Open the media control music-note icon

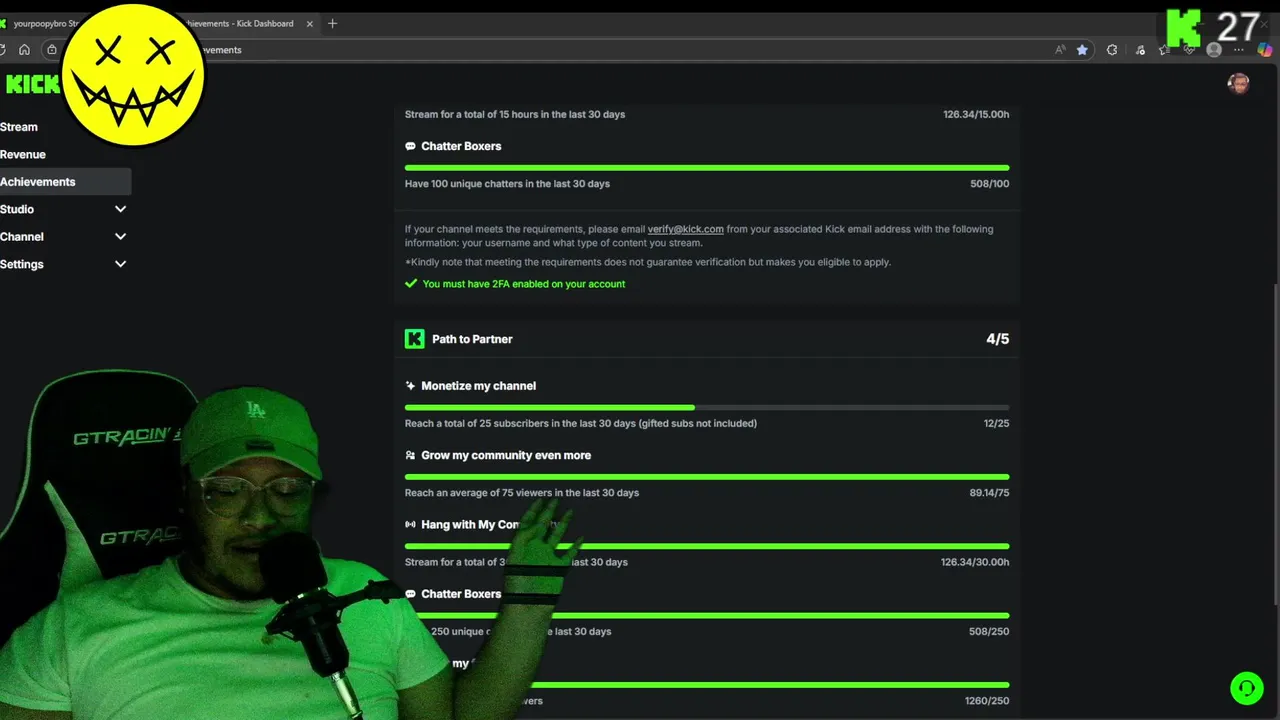[1140, 50]
